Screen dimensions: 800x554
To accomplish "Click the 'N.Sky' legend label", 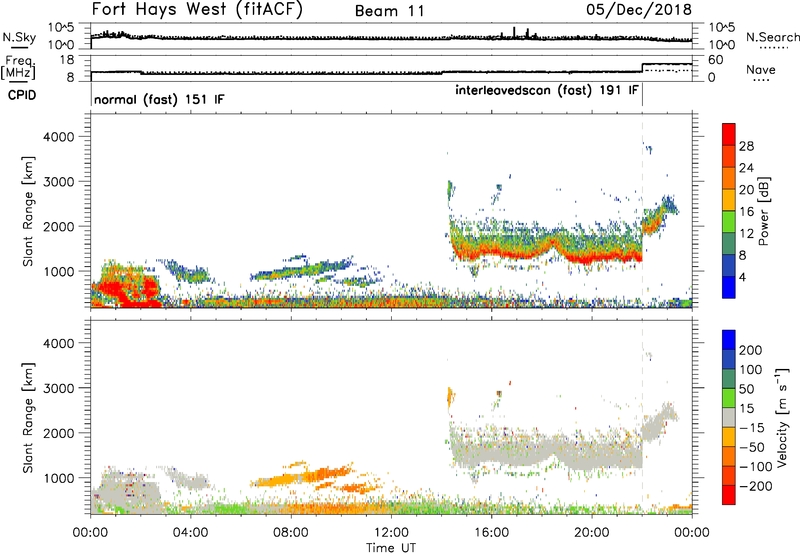I will point(19,37).
